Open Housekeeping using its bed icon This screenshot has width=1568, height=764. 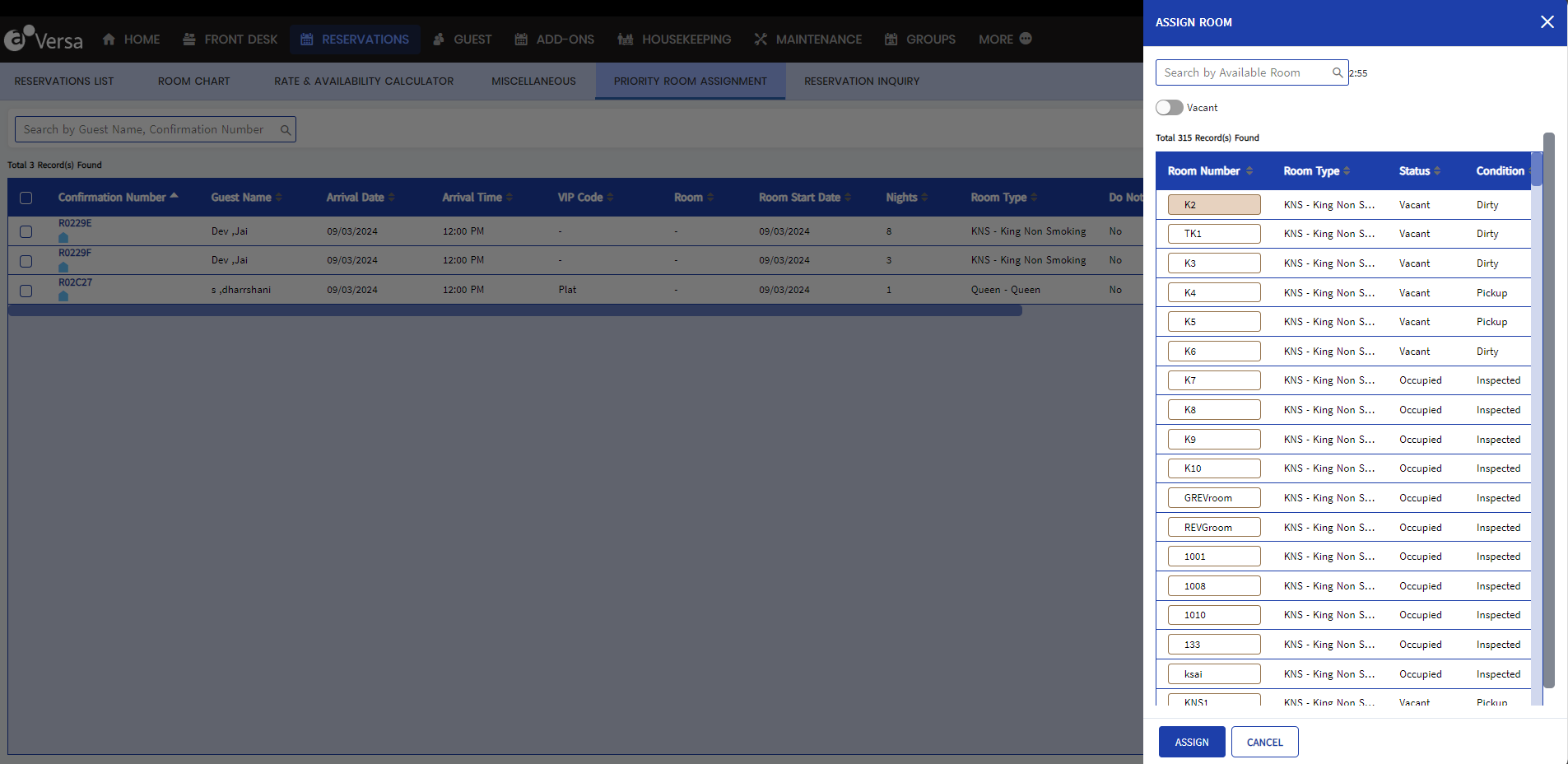(x=624, y=39)
